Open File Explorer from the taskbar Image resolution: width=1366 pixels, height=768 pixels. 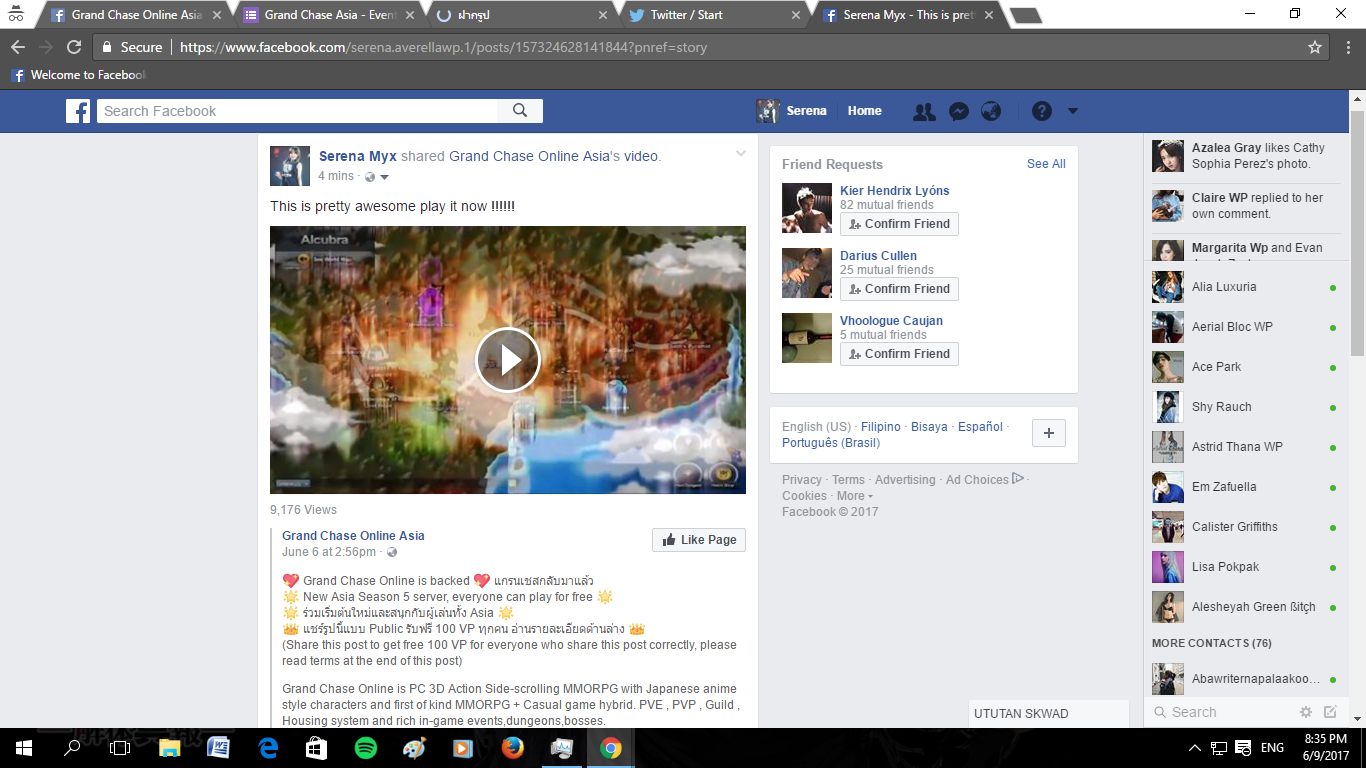[170, 748]
